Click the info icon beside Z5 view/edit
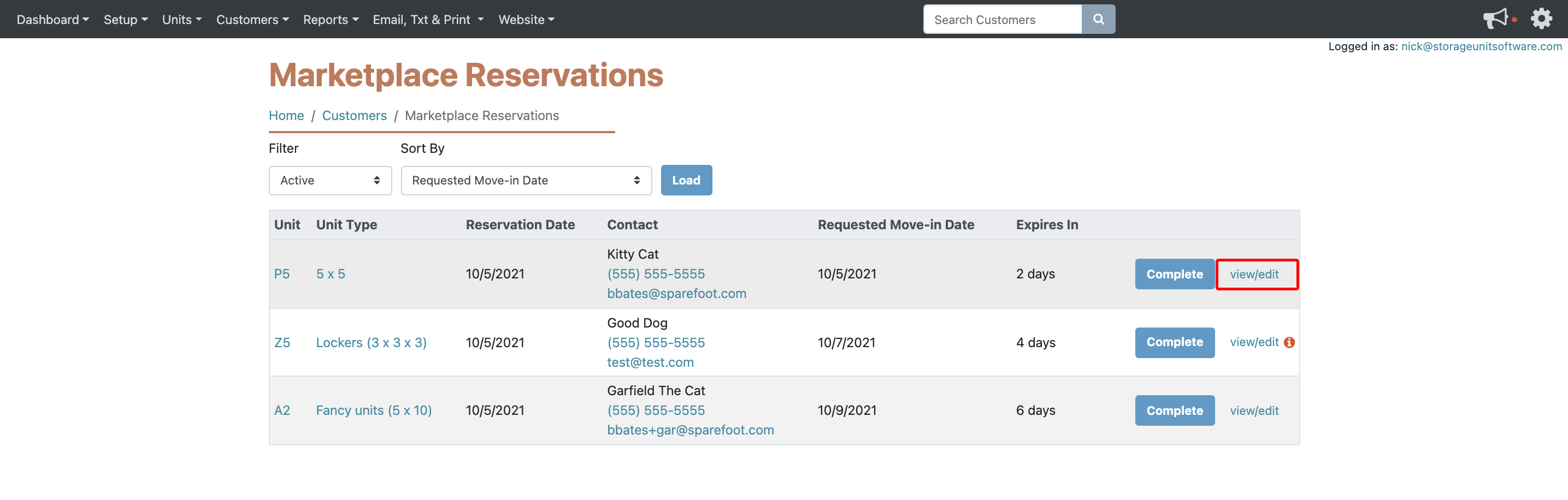The image size is (1568, 500). tap(1289, 342)
